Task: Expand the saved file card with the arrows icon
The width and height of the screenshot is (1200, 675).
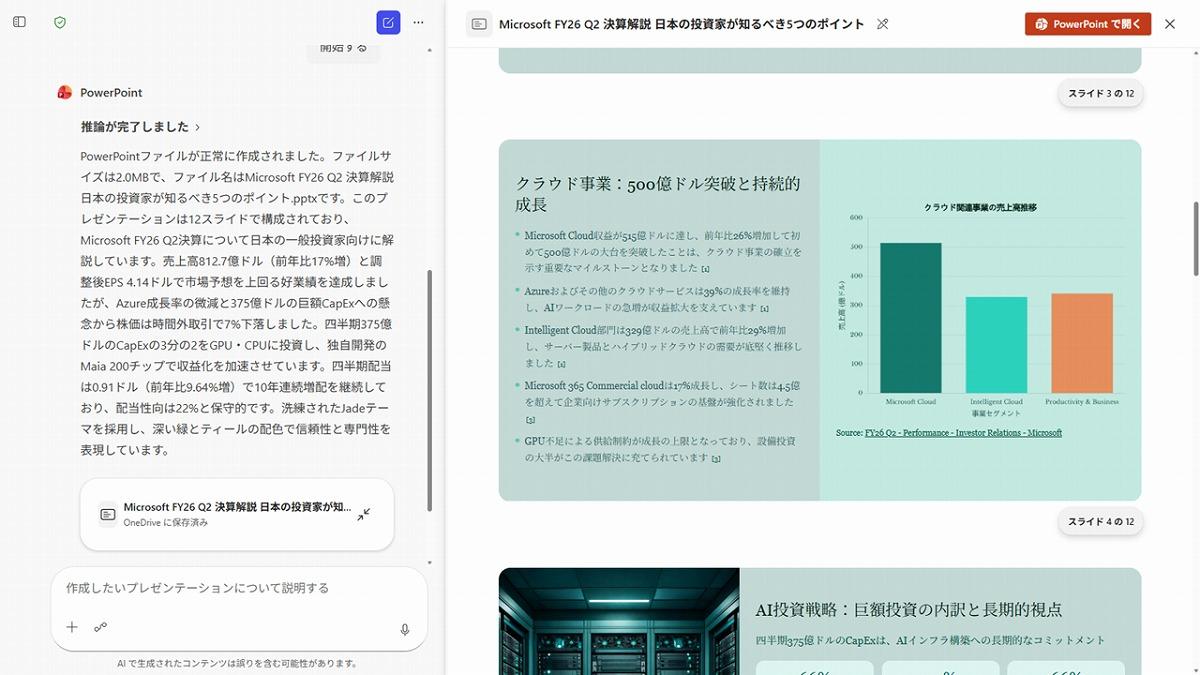Action: tap(363, 514)
